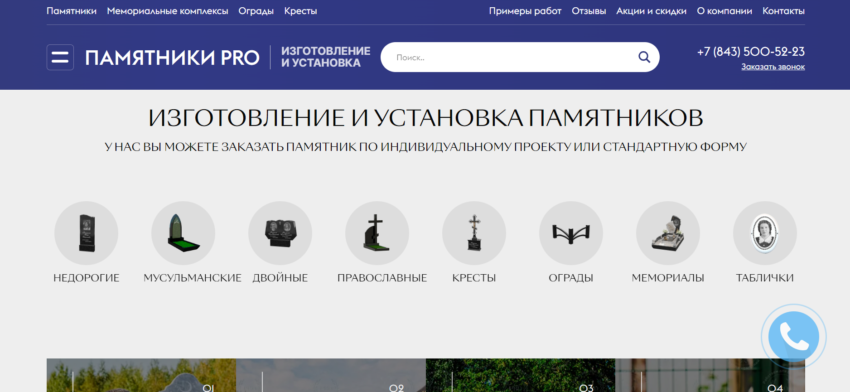Open the Недорогие monument category icon
Image resolution: width=850 pixels, height=392 pixels.
(x=86, y=233)
